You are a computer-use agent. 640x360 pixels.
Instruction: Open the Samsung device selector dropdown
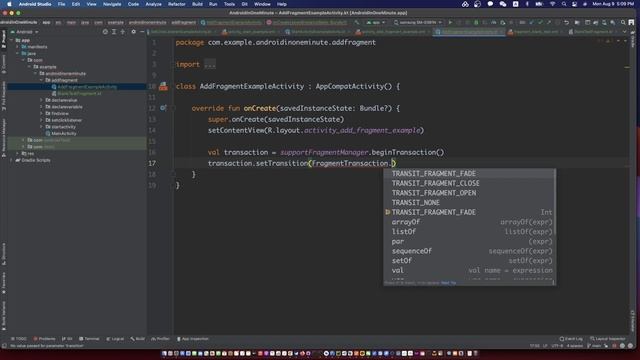[x=418, y=22]
